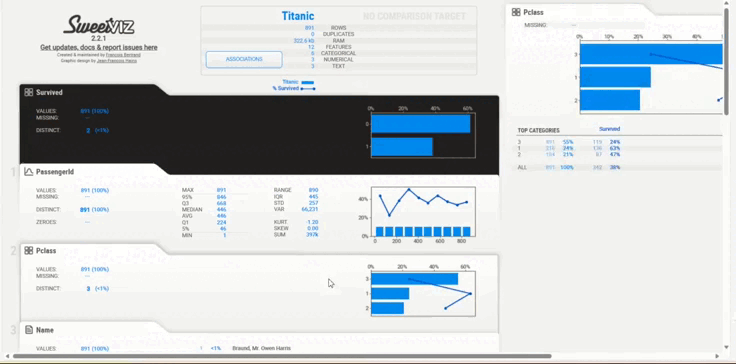Screen dimensions: 736x364
Task: Click the 63% survived value for class 1
Action: pos(615,148)
